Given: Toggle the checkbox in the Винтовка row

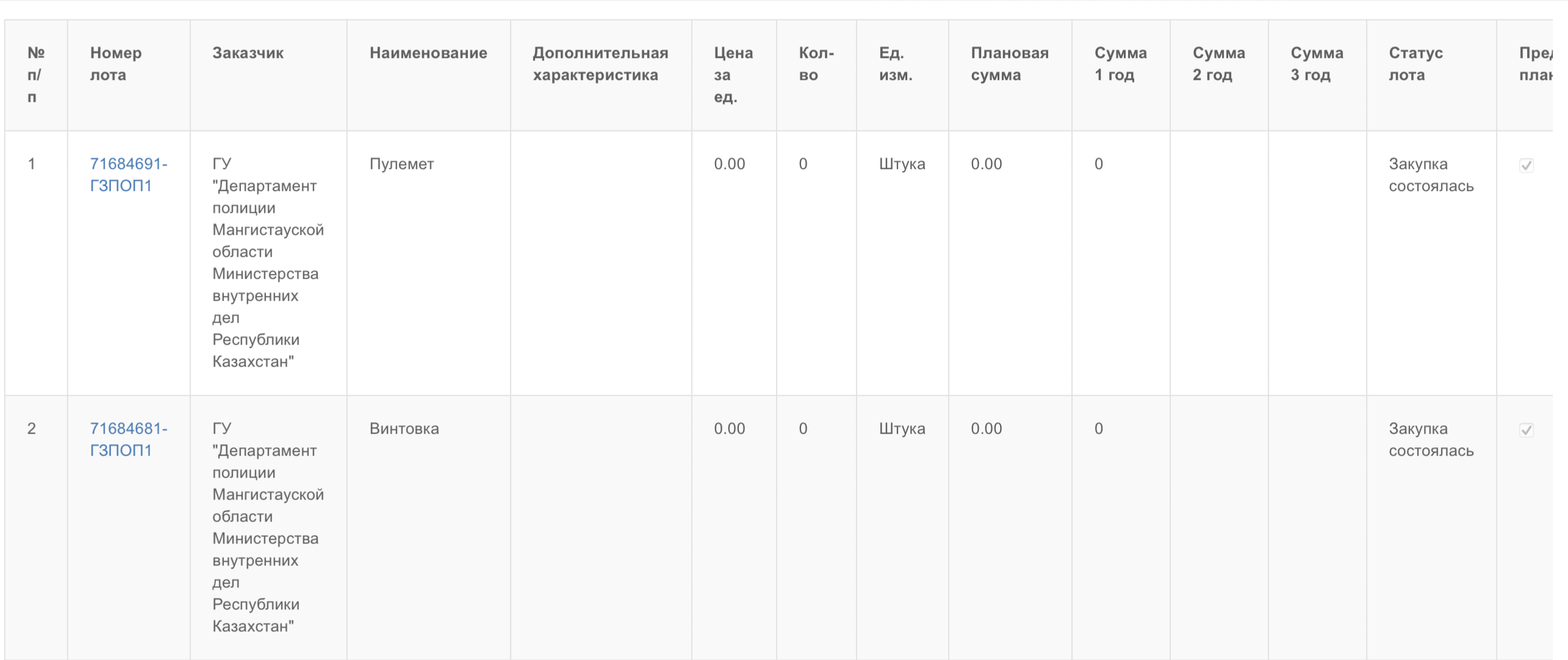Looking at the screenshot, I should tap(1526, 430).
